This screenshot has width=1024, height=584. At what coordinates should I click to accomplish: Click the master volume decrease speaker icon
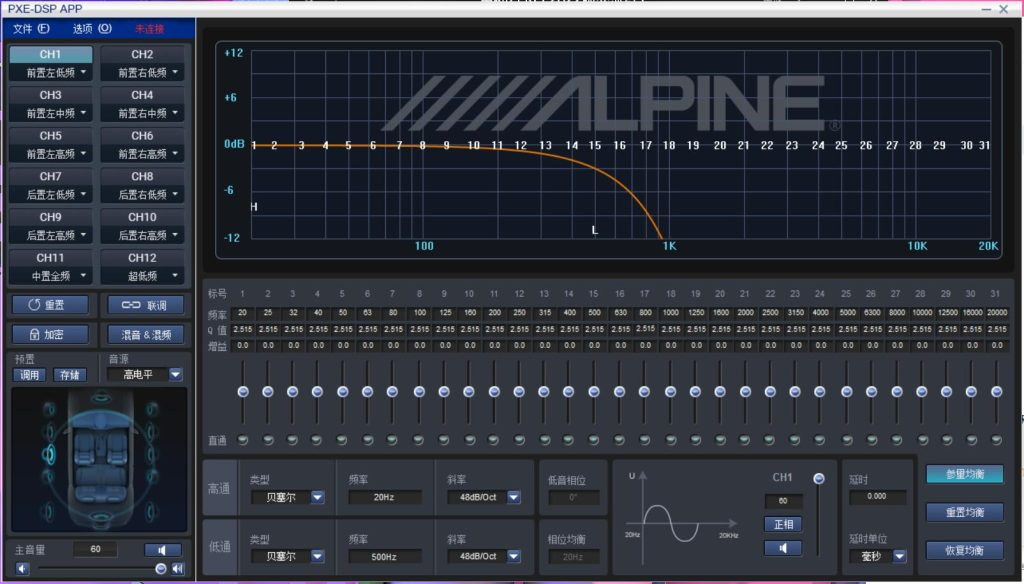click(21, 569)
